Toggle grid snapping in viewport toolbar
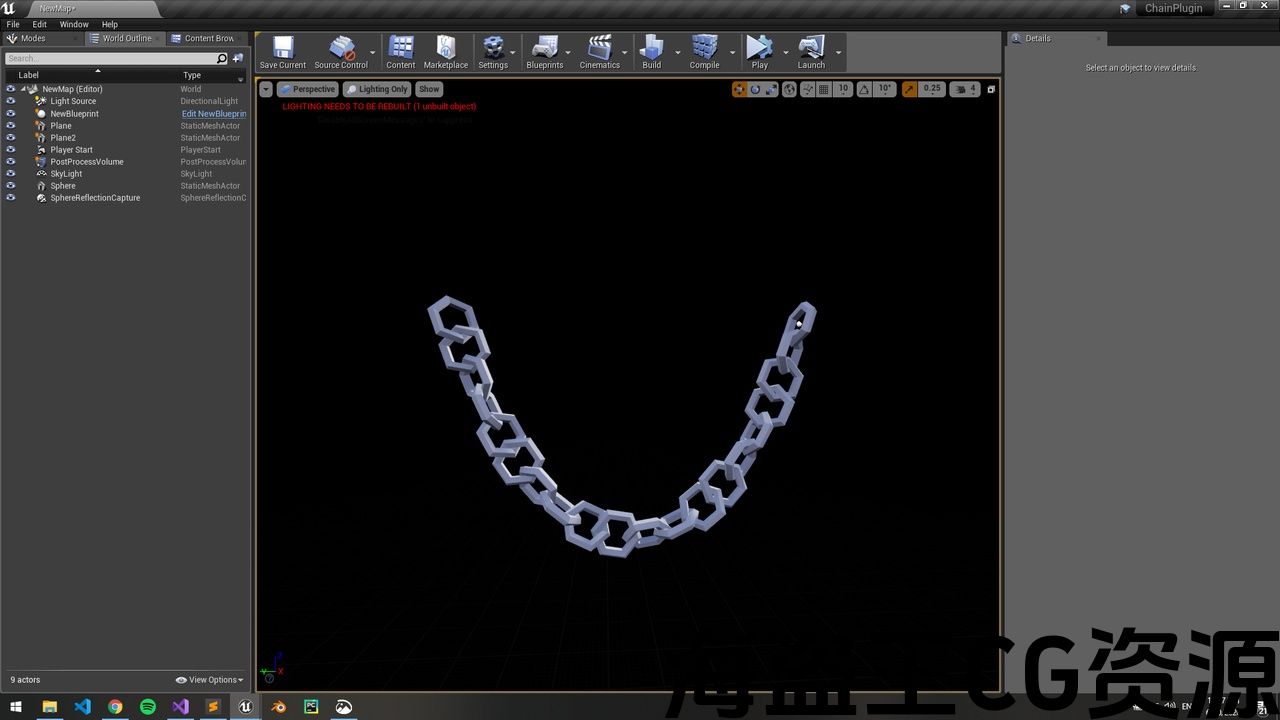The image size is (1280, 720). click(823, 89)
